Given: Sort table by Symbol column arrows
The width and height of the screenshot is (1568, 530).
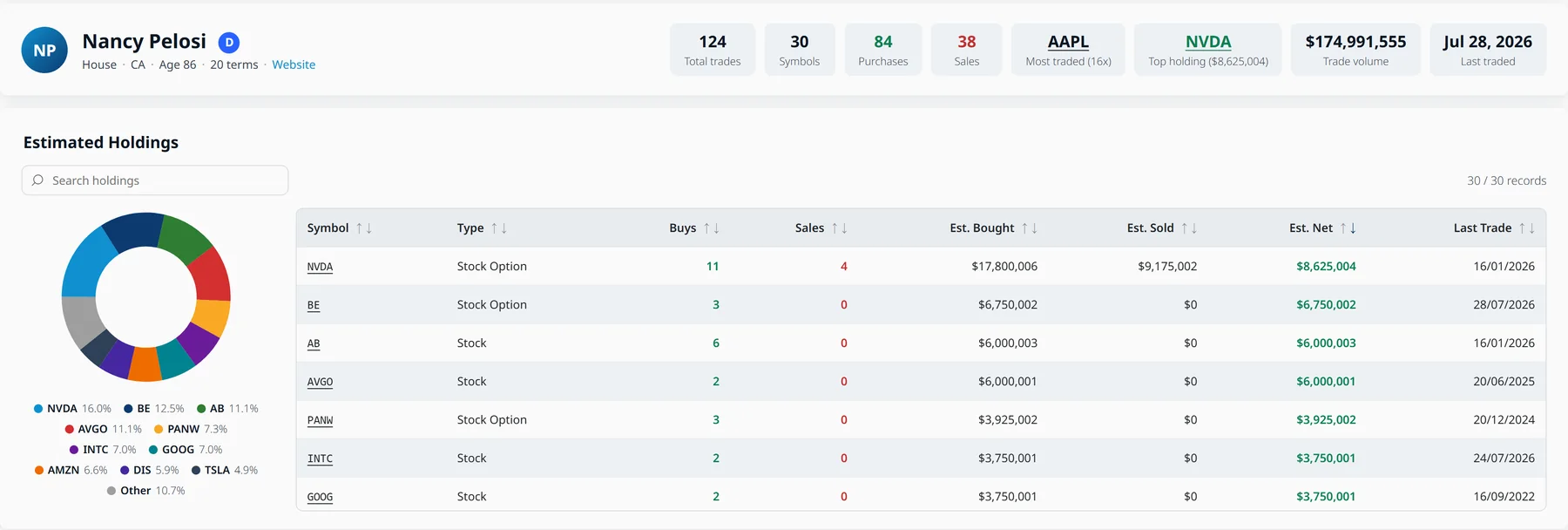Looking at the screenshot, I should (364, 228).
